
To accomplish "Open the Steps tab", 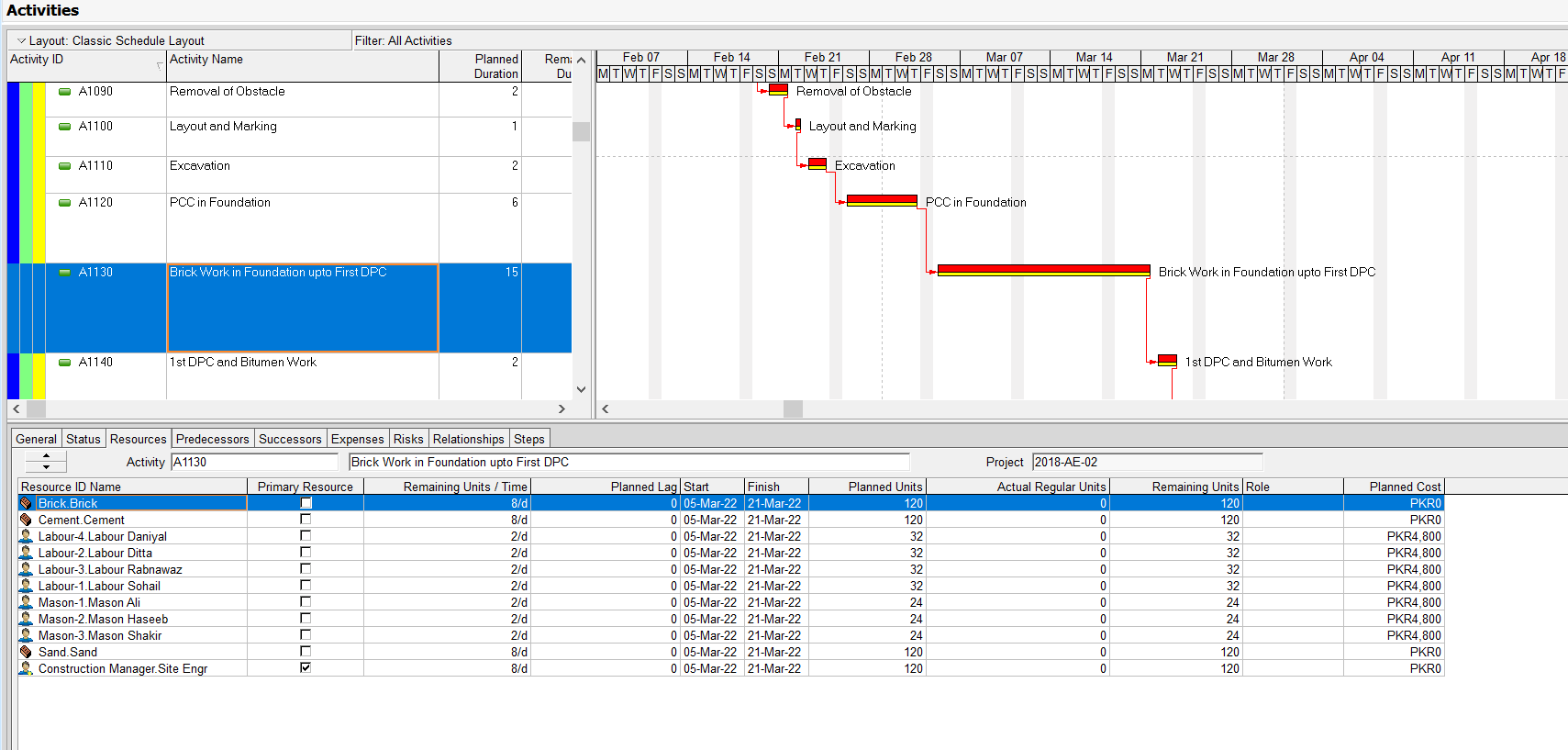I will coord(529,439).
